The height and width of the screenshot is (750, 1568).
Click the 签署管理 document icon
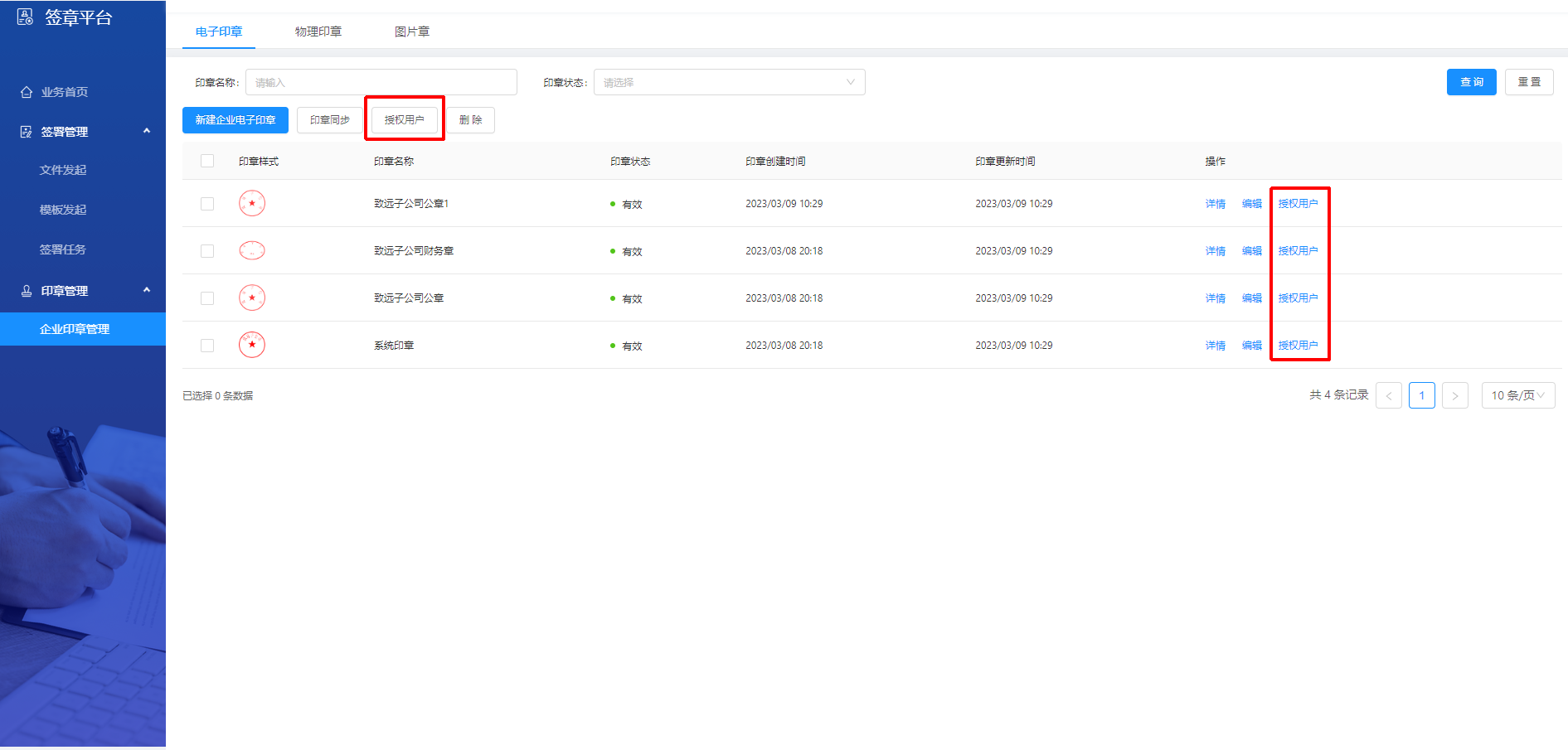pyautogui.click(x=27, y=132)
